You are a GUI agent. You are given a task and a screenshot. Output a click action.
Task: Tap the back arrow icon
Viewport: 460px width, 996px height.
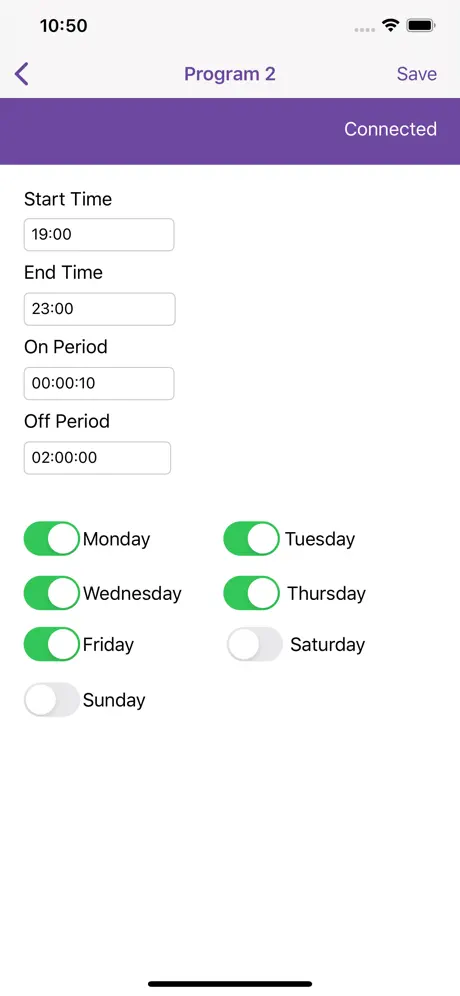tap(22, 74)
